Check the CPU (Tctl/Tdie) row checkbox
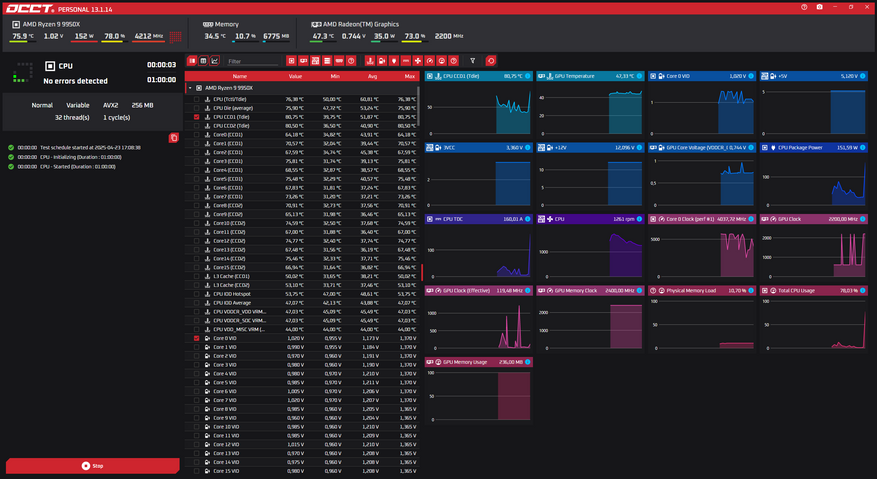 pyautogui.click(x=196, y=99)
